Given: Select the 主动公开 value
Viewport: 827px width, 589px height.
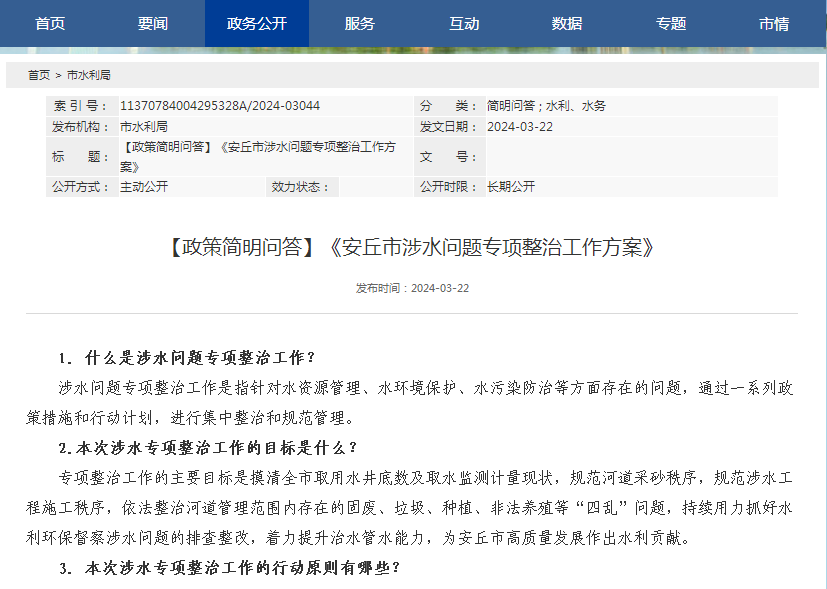Looking at the screenshot, I should (x=144, y=187).
